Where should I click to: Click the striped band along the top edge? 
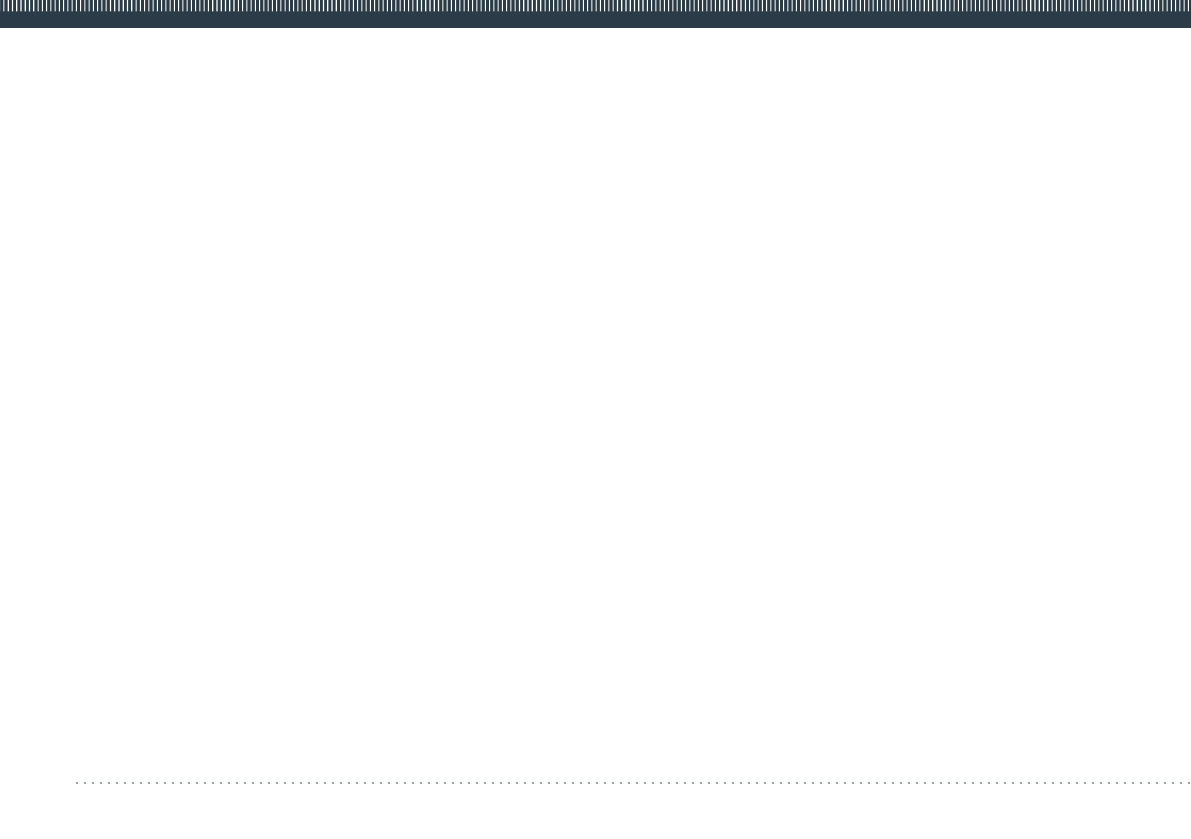click(x=596, y=5)
